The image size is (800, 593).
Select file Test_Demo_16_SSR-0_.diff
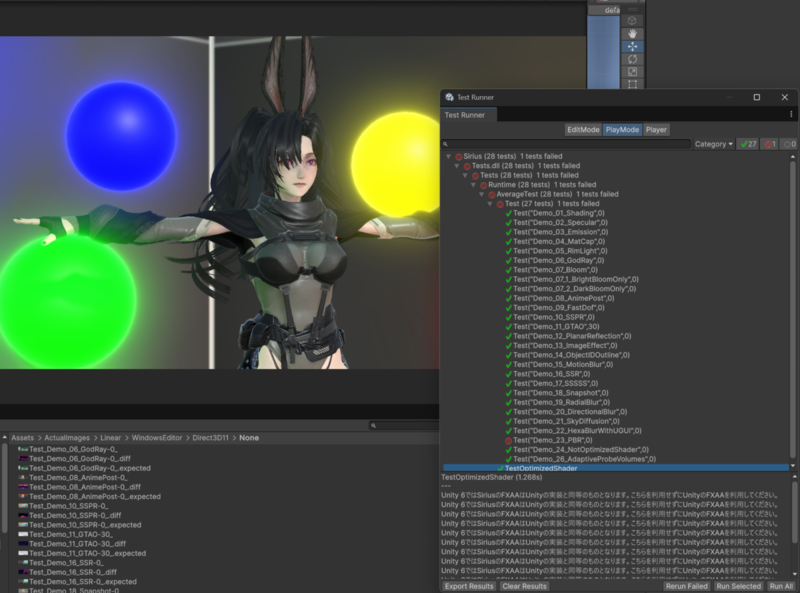(x=73, y=572)
